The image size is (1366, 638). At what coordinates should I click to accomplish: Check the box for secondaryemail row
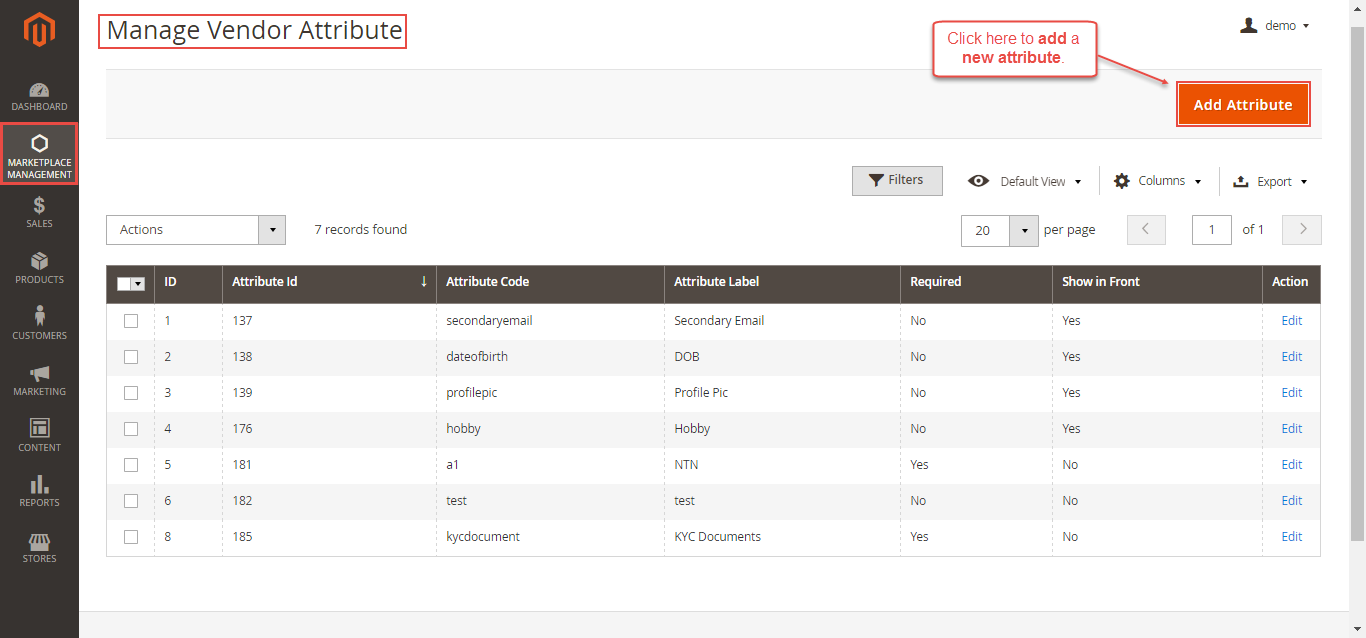(131, 321)
